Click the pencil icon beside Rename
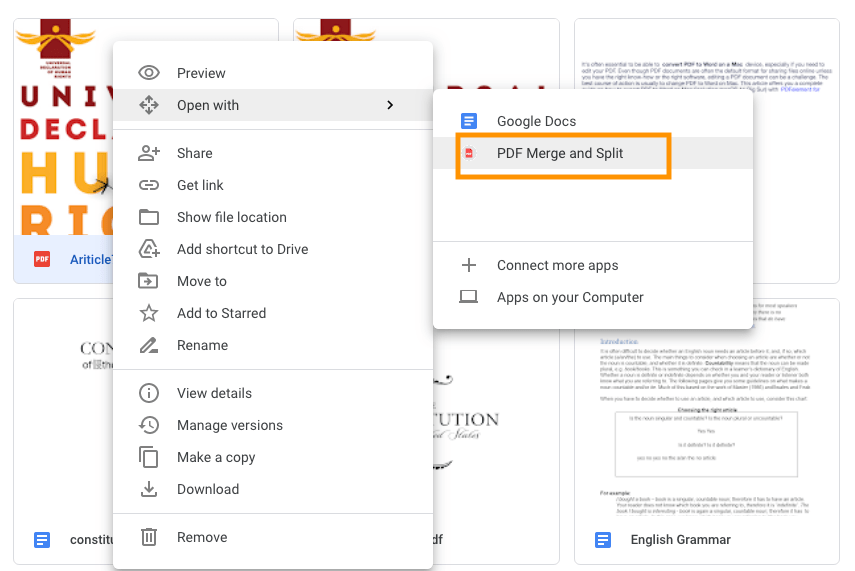 pos(149,345)
